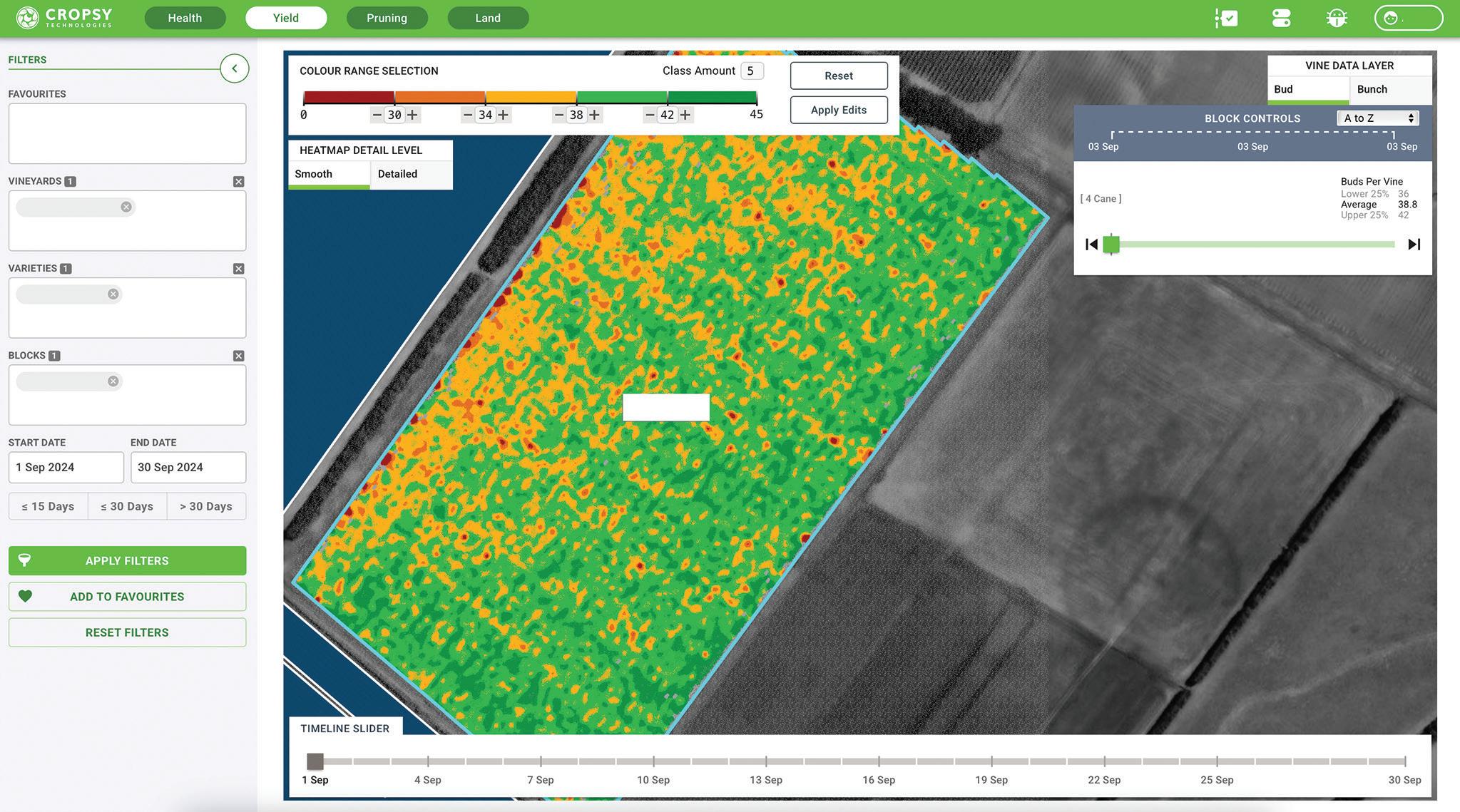Switch to the Health tab
1460x812 pixels.
coord(185,18)
